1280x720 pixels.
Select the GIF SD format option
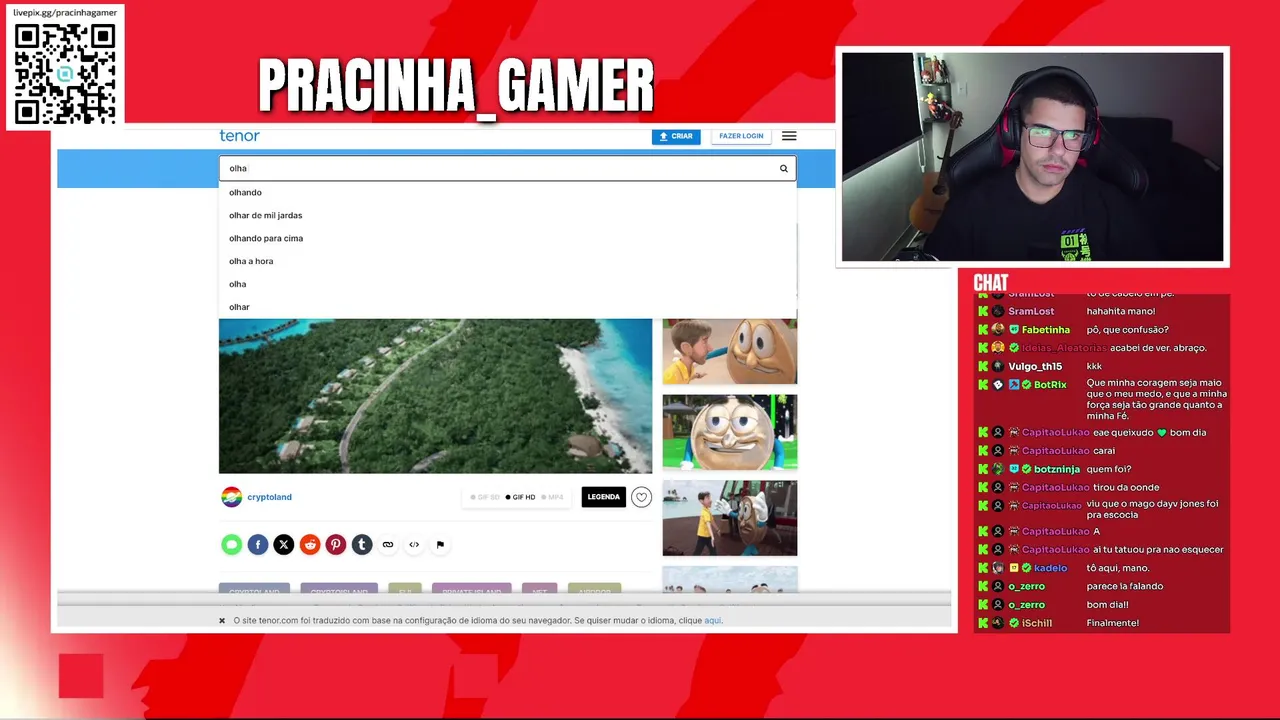click(x=485, y=497)
